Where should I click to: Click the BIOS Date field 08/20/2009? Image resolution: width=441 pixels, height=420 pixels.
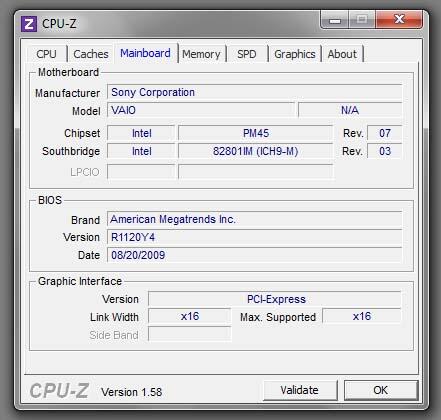point(255,255)
